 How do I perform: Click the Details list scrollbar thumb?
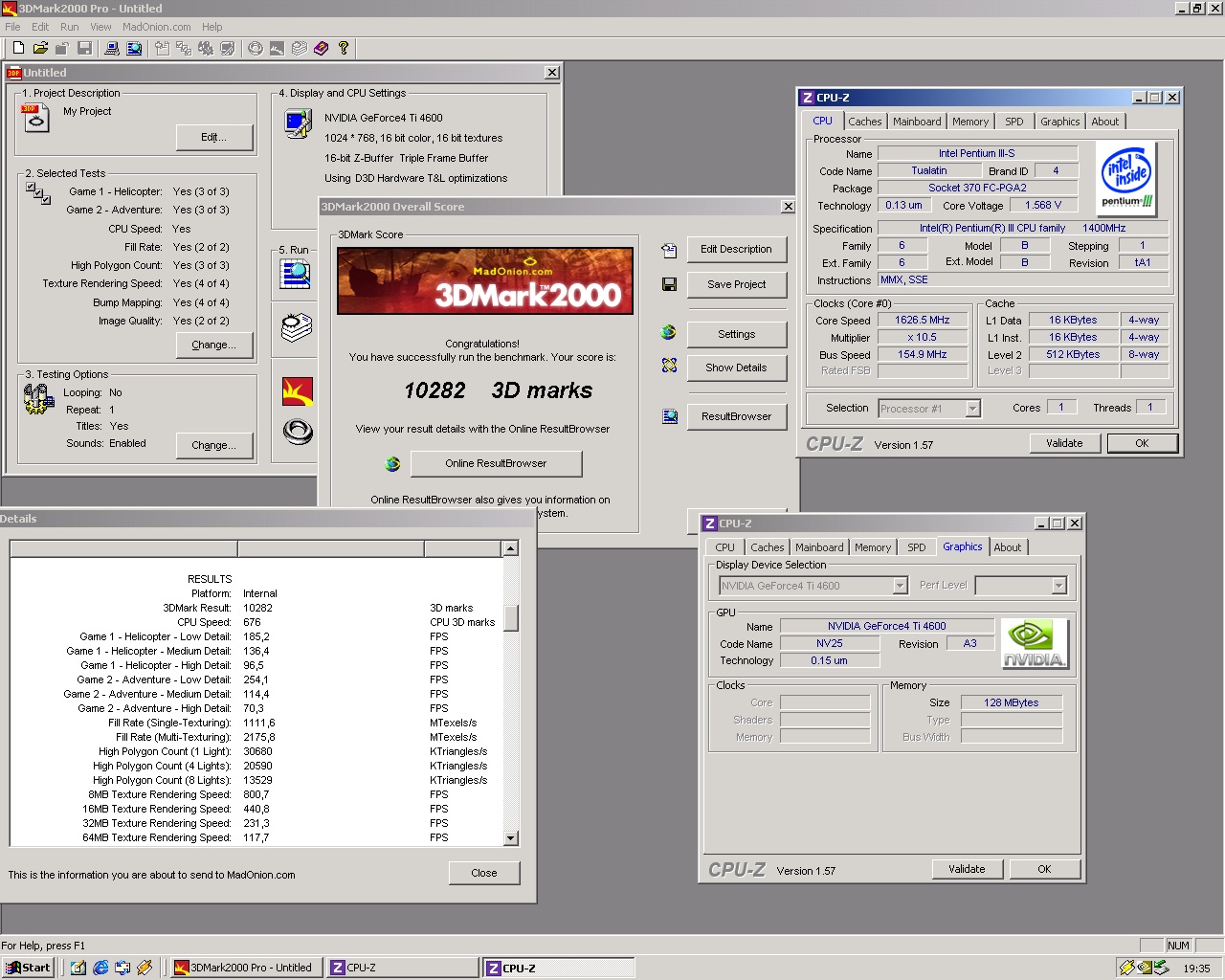pos(511,618)
